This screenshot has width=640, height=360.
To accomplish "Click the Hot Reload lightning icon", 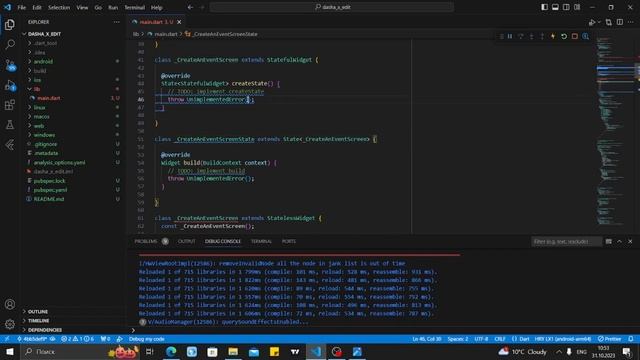I will tap(553, 36).
